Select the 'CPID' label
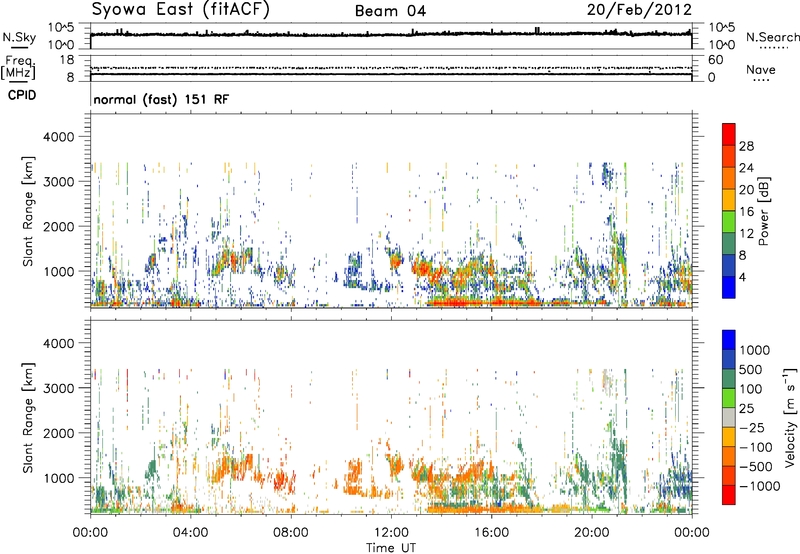This screenshot has height=554, width=800. 22,95
